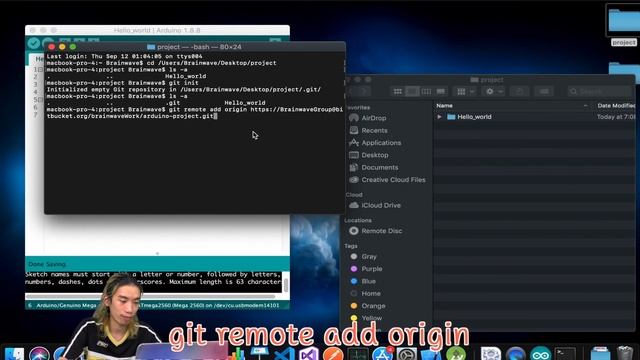Open System Preferences from Dock
The height and width of the screenshot is (360, 640).
[407, 353]
